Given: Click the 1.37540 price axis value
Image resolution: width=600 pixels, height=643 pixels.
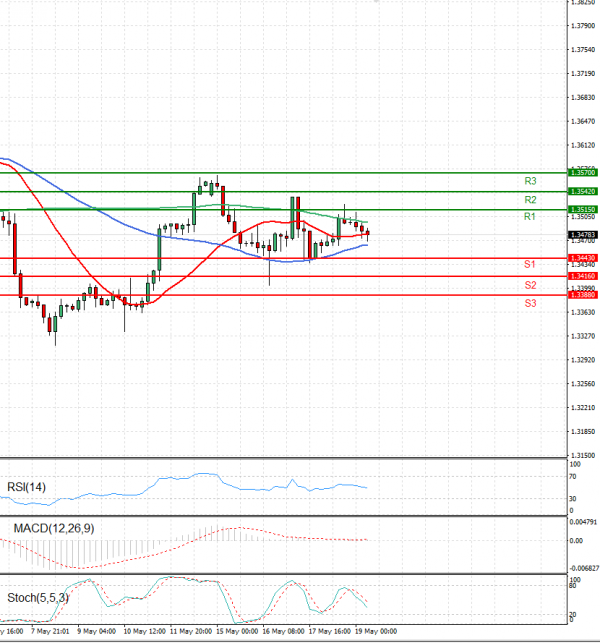Looking at the screenshot, I should click(583, 50).
